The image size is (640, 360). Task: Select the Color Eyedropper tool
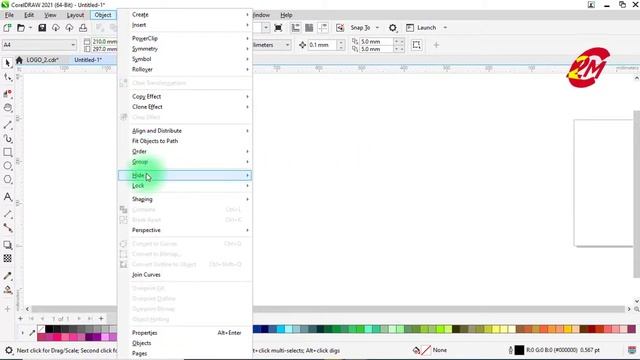[7, 276]
